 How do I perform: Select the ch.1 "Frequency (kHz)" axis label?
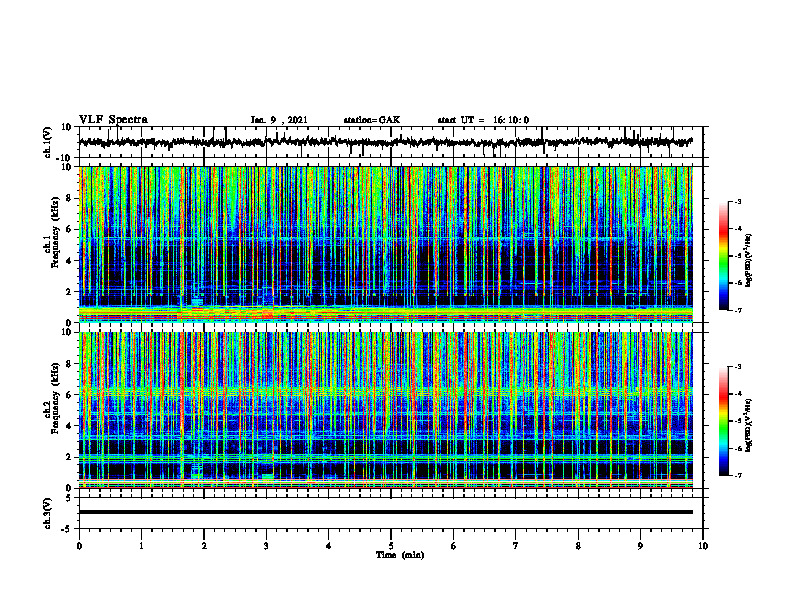(x=55, y=232)
